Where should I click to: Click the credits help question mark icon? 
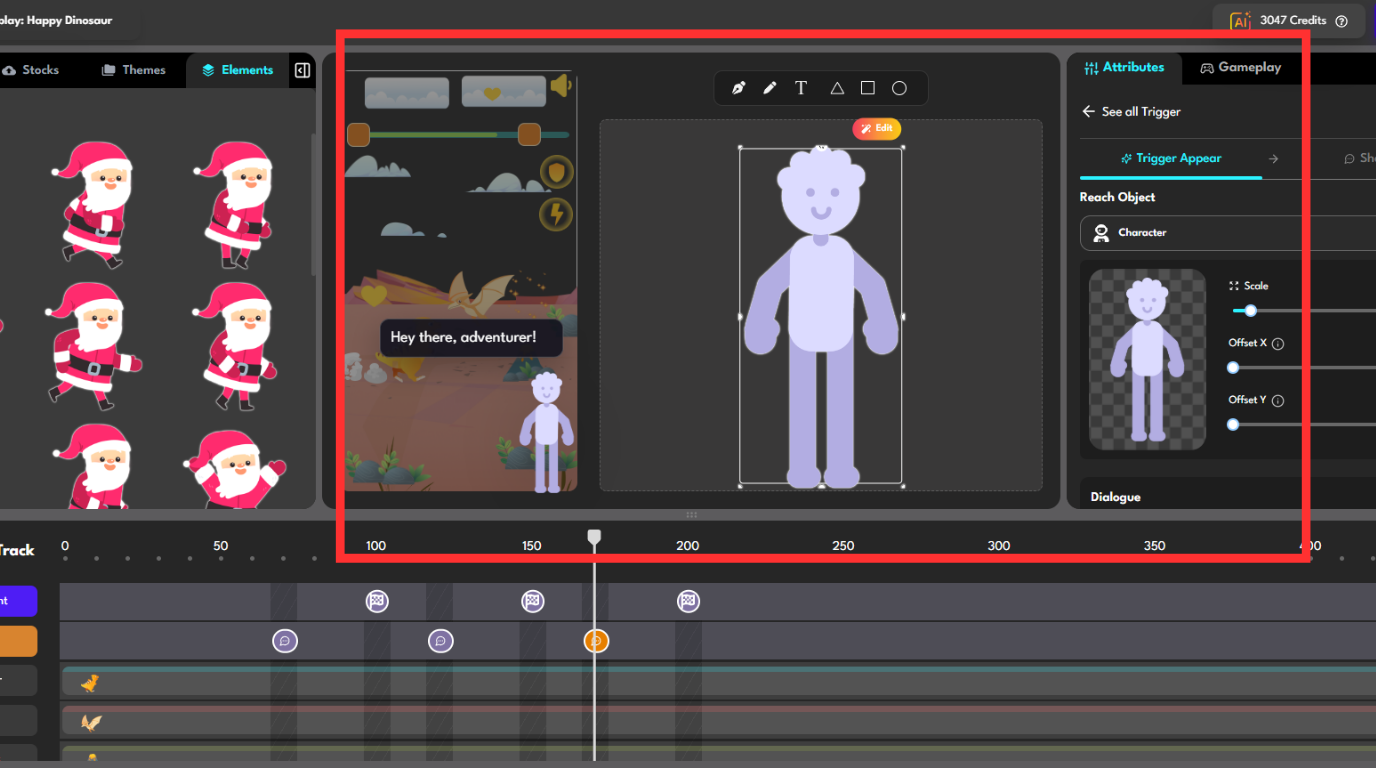tap(1342, 21)
